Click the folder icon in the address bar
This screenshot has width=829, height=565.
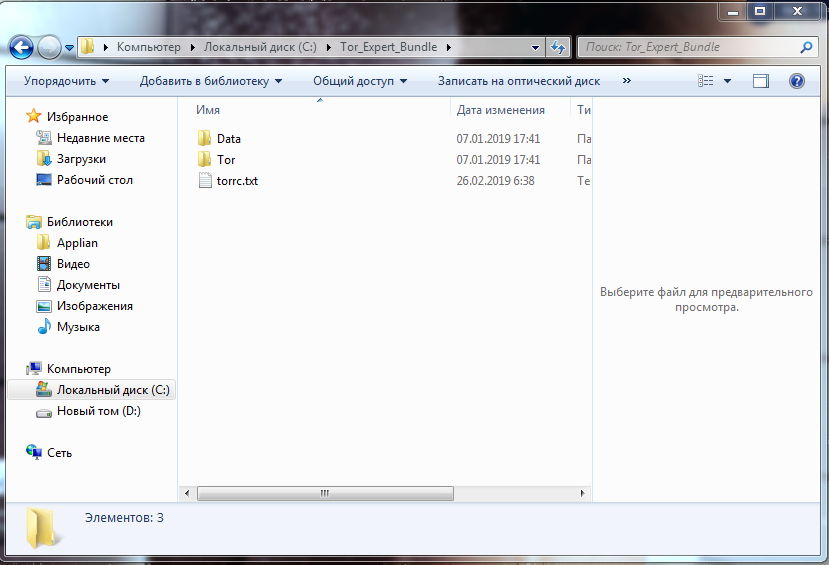(x=88, y=47)
